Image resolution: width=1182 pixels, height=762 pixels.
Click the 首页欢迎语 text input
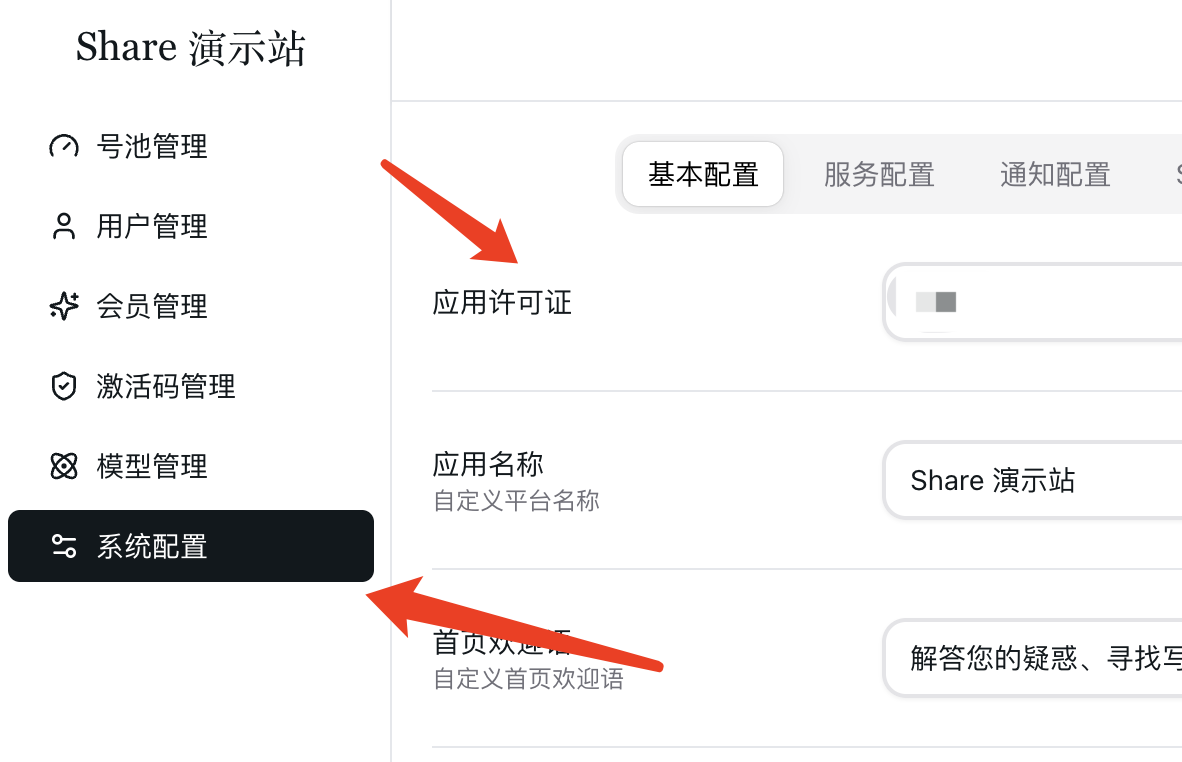tap(1033, 658)
